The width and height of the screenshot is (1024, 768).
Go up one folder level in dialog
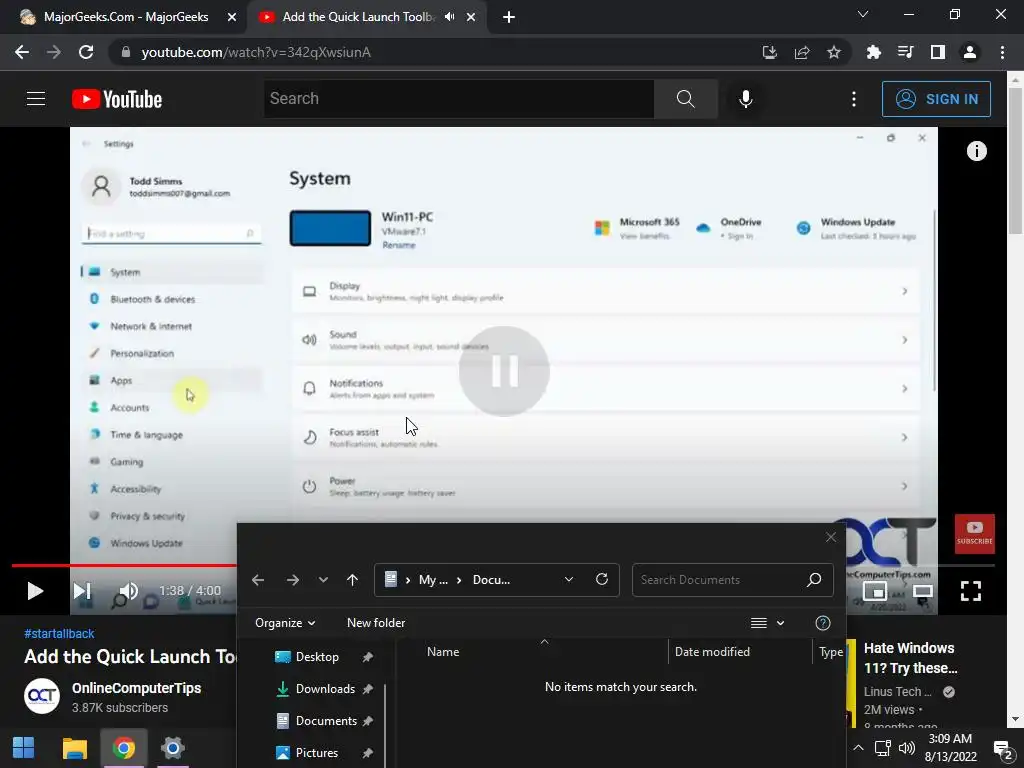(x=353, y=580)
